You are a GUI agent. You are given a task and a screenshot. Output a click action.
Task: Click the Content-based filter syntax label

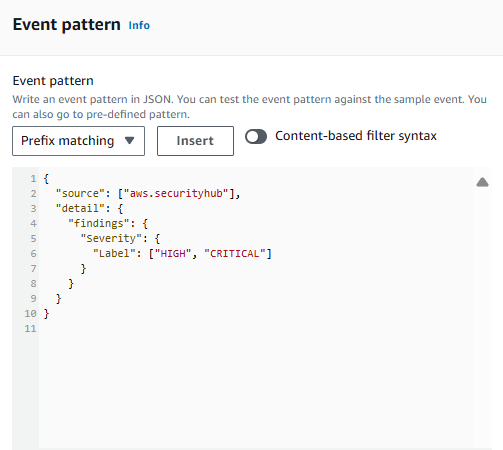click(356, 136)
